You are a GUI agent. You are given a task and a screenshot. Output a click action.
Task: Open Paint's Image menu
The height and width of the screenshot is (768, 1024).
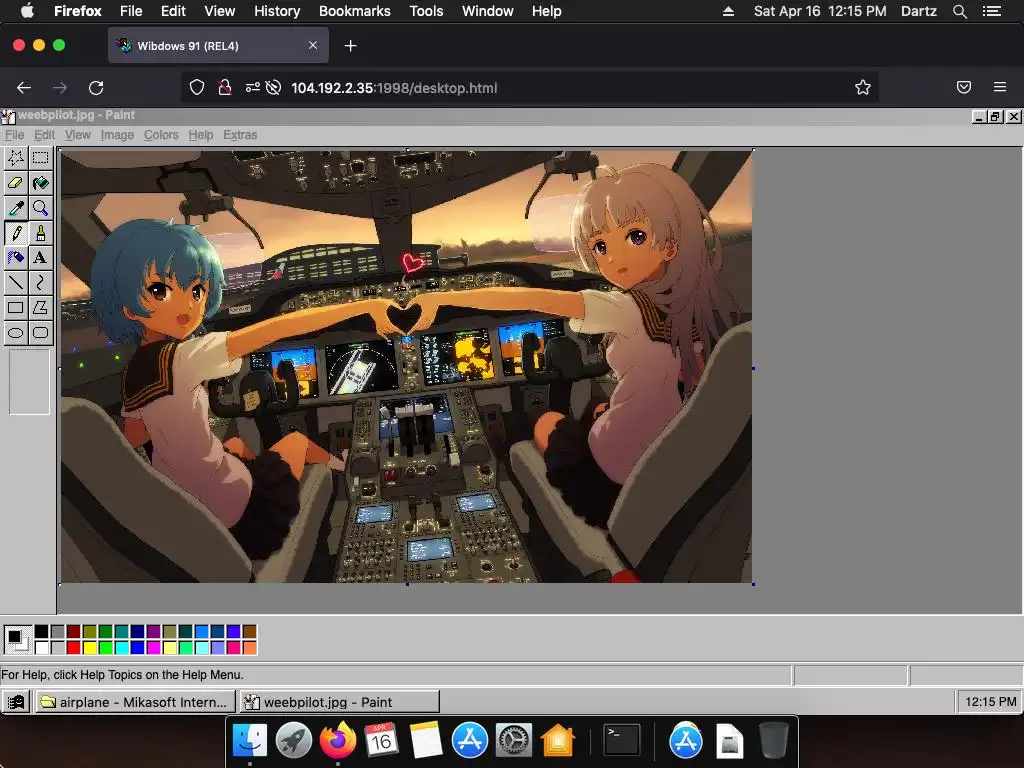(x=118, y=135)
